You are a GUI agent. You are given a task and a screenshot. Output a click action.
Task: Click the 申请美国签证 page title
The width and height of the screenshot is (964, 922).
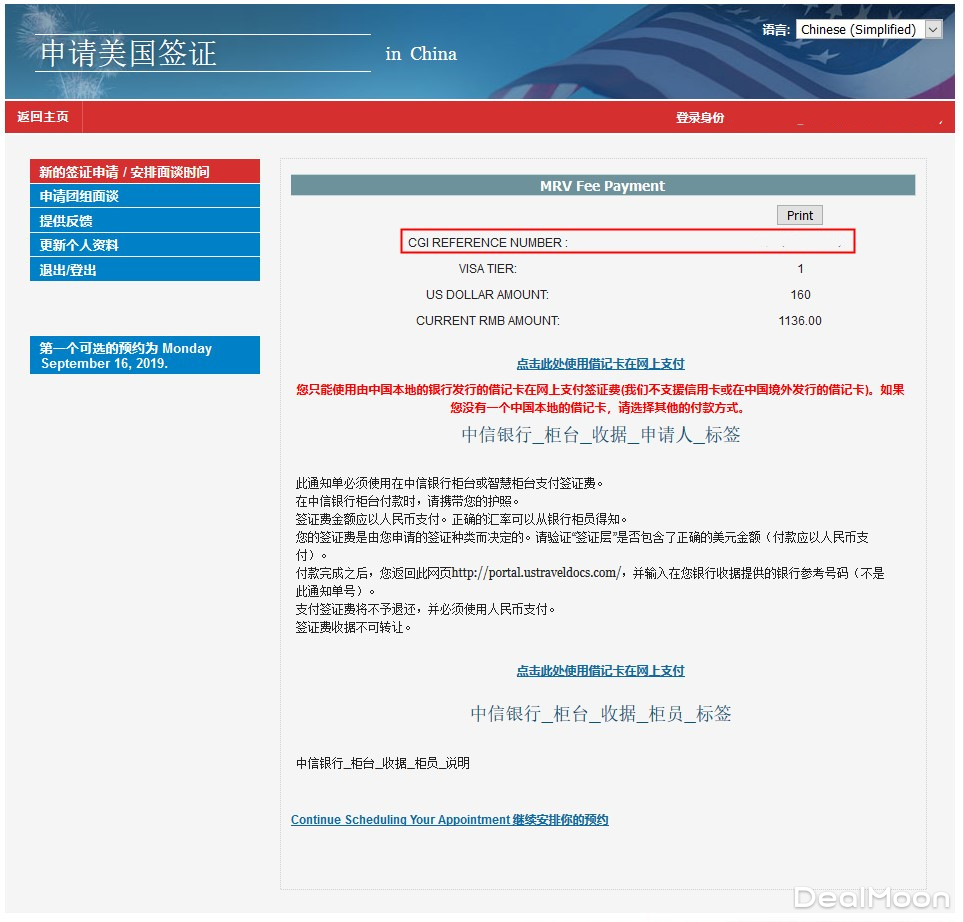[x=128, y=53]
